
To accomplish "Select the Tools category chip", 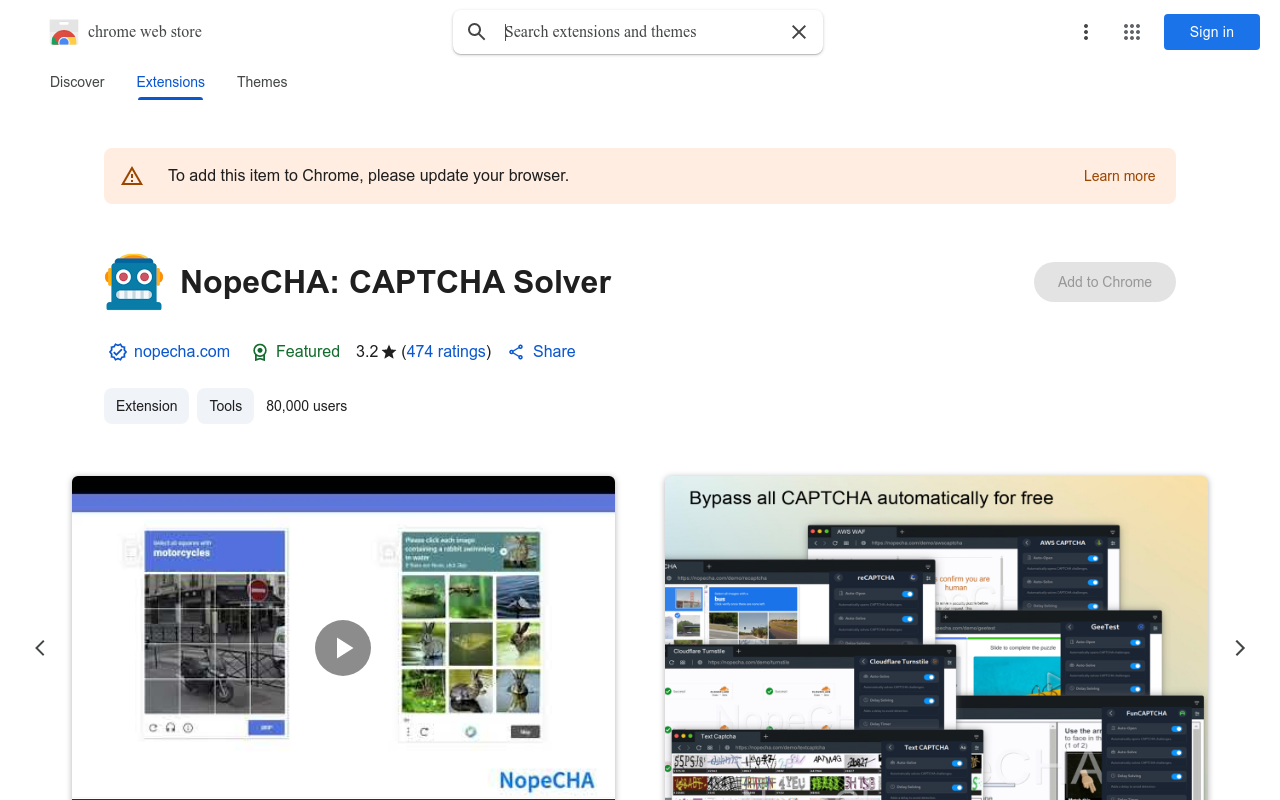I will coord(226,406).
